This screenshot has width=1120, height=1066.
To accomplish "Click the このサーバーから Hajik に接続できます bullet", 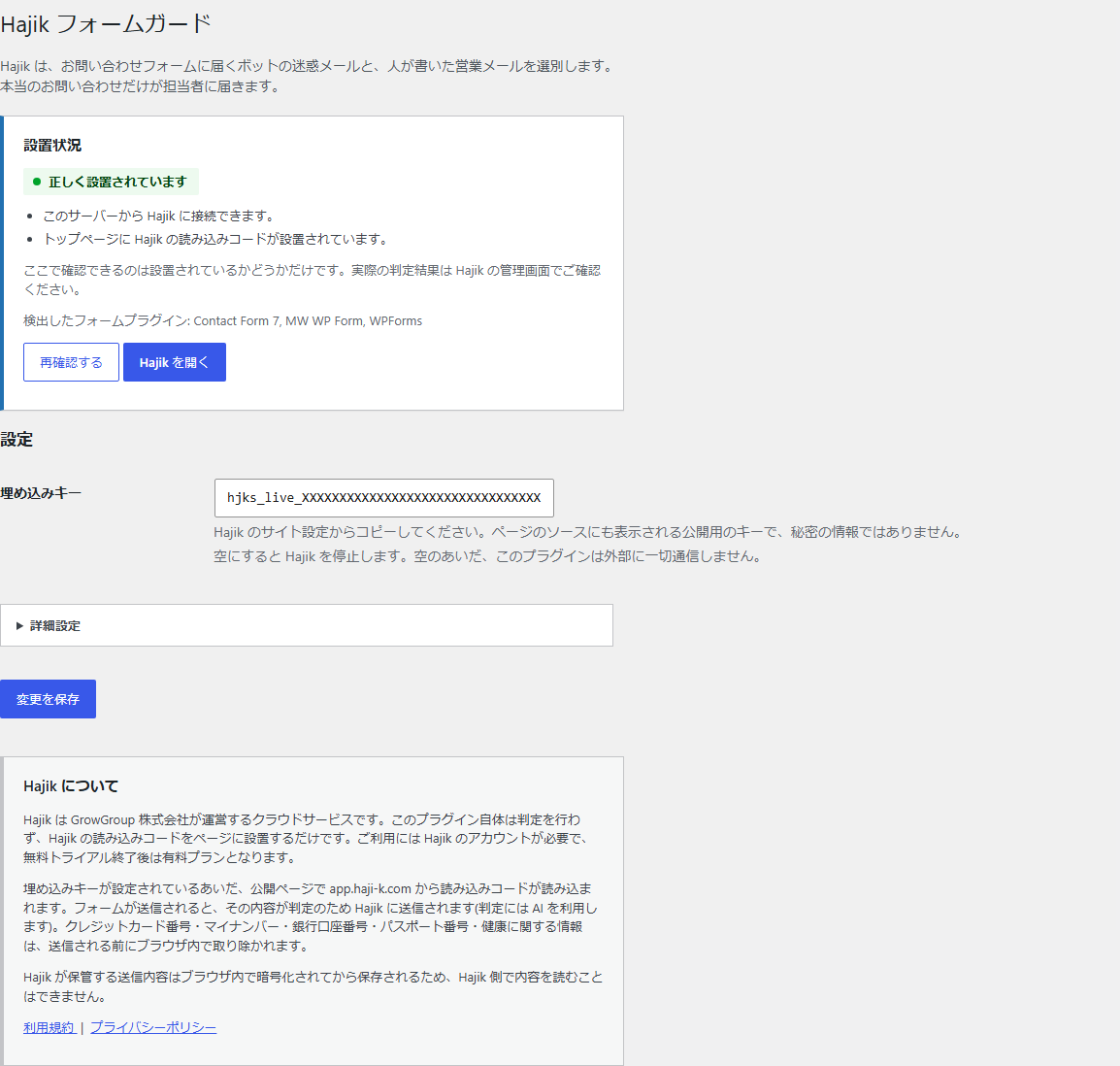I will (158, 216).
